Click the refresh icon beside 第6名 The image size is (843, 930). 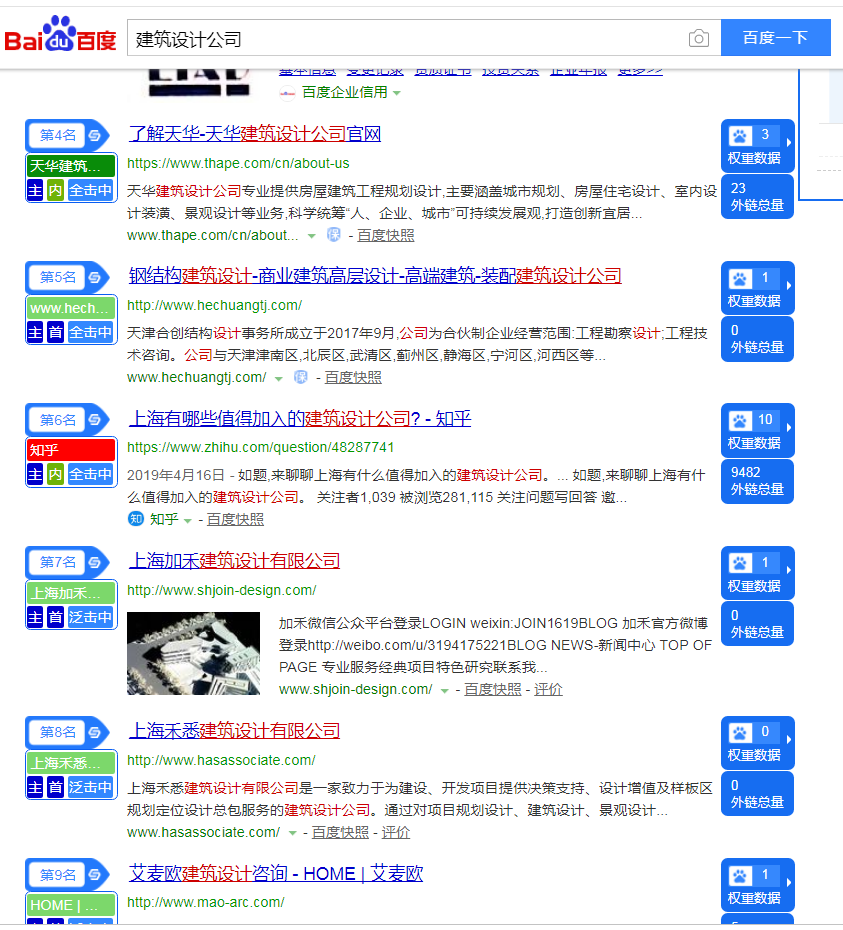tap(94, 420)
